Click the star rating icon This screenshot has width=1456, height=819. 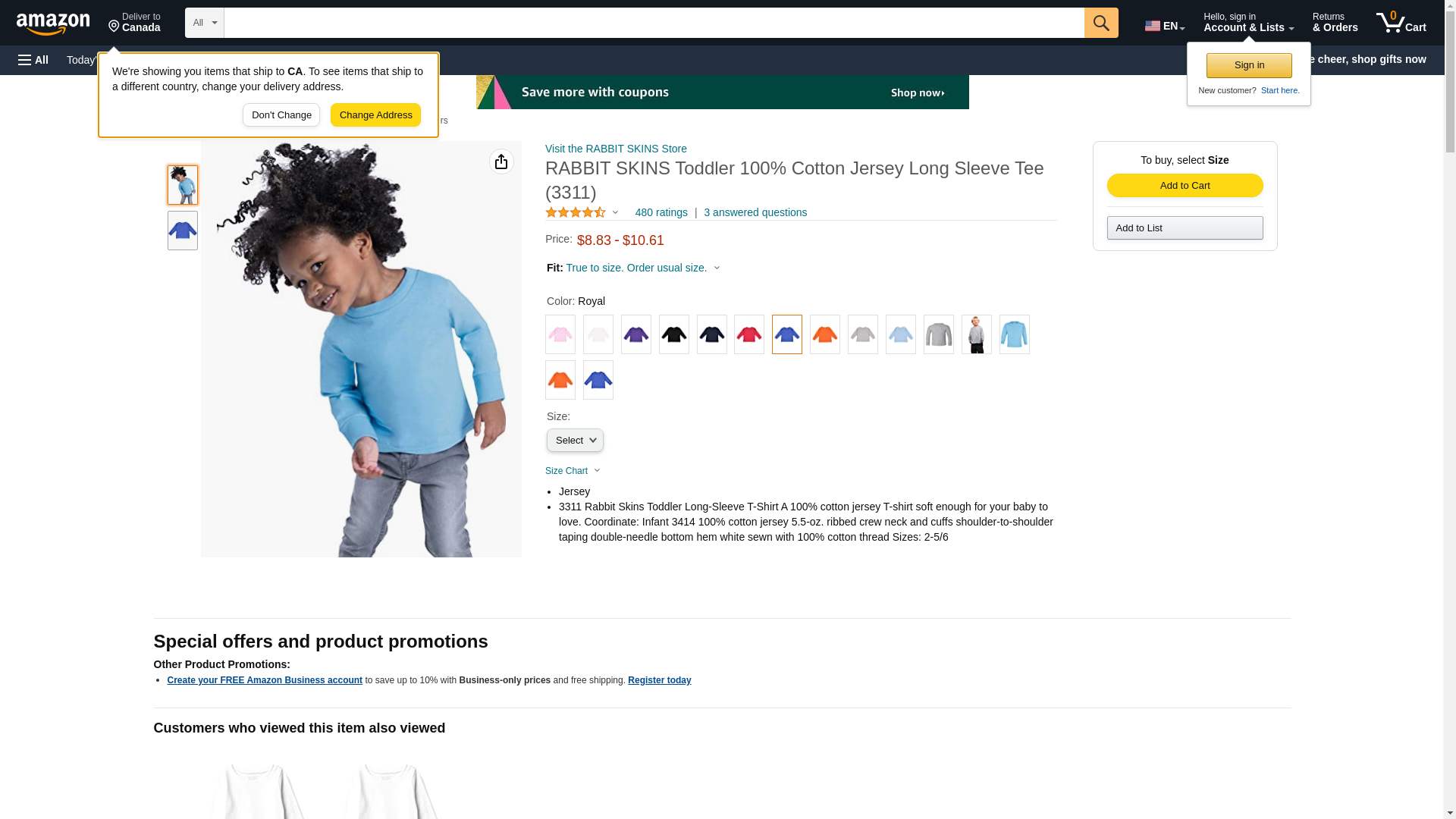tap(576, 212)
